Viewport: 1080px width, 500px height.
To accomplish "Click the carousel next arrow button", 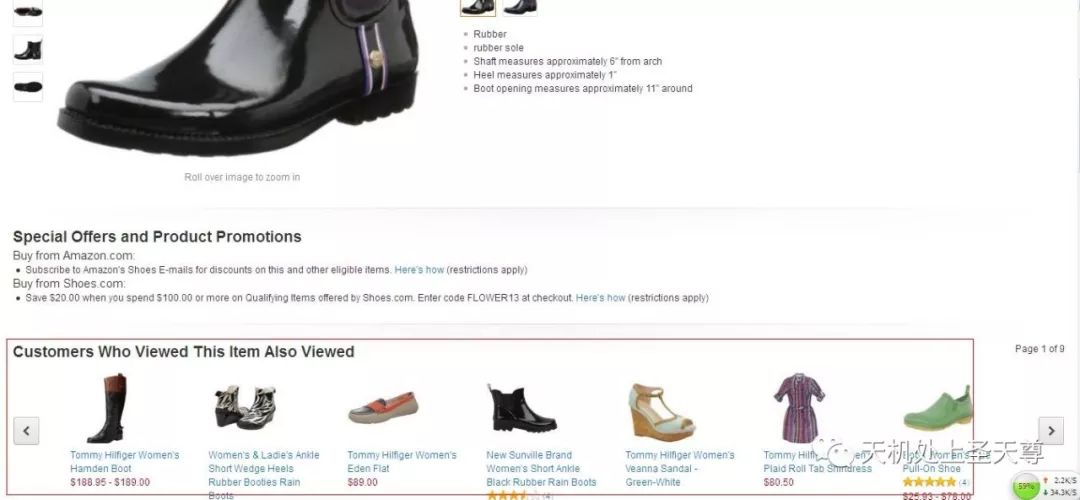I will (x=1051, y=431).
